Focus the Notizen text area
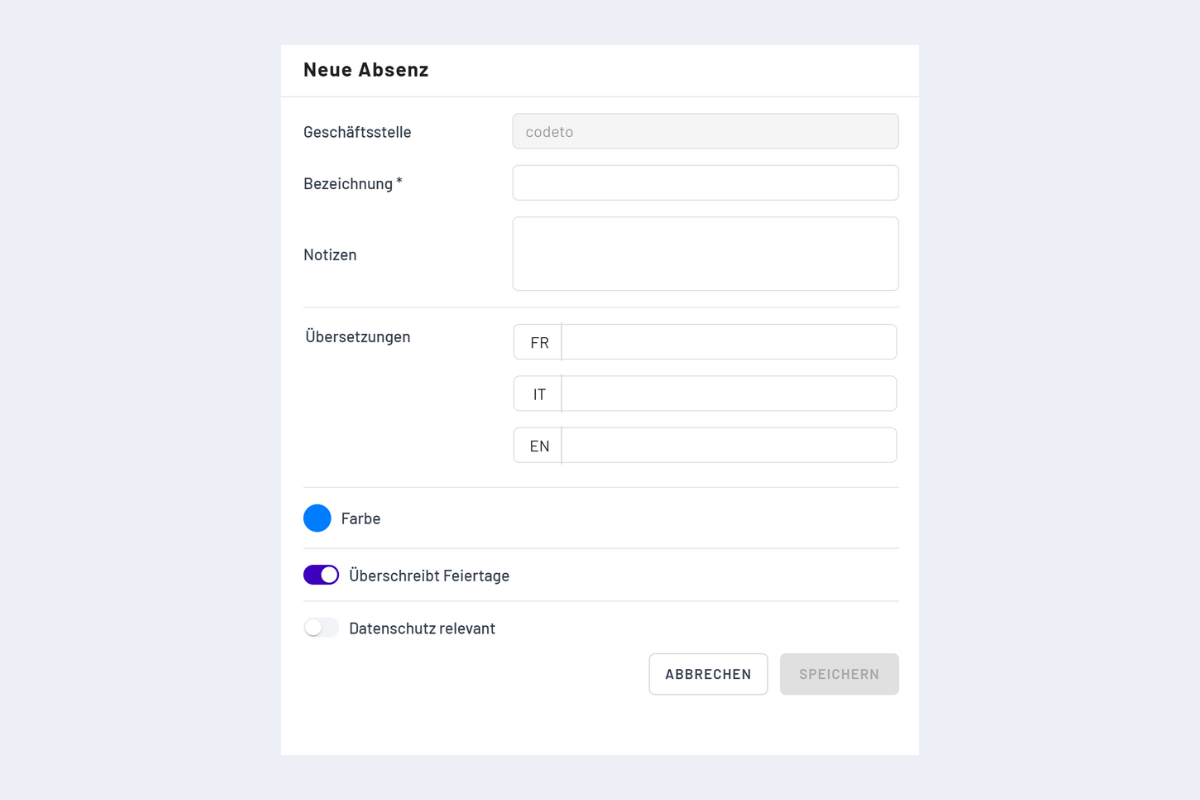 [x=705, y=253]
